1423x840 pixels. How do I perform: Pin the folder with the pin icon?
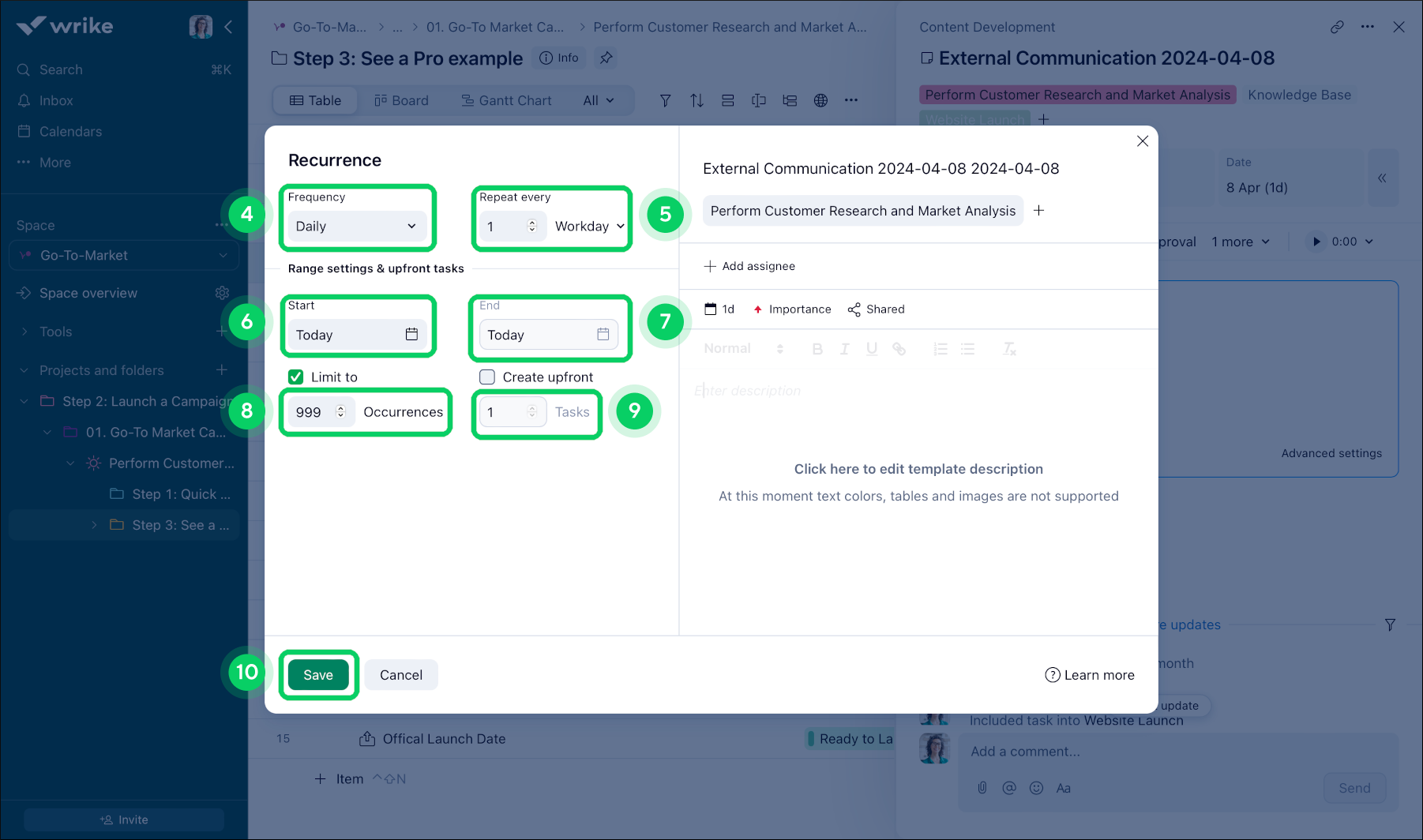coord(606,58)
